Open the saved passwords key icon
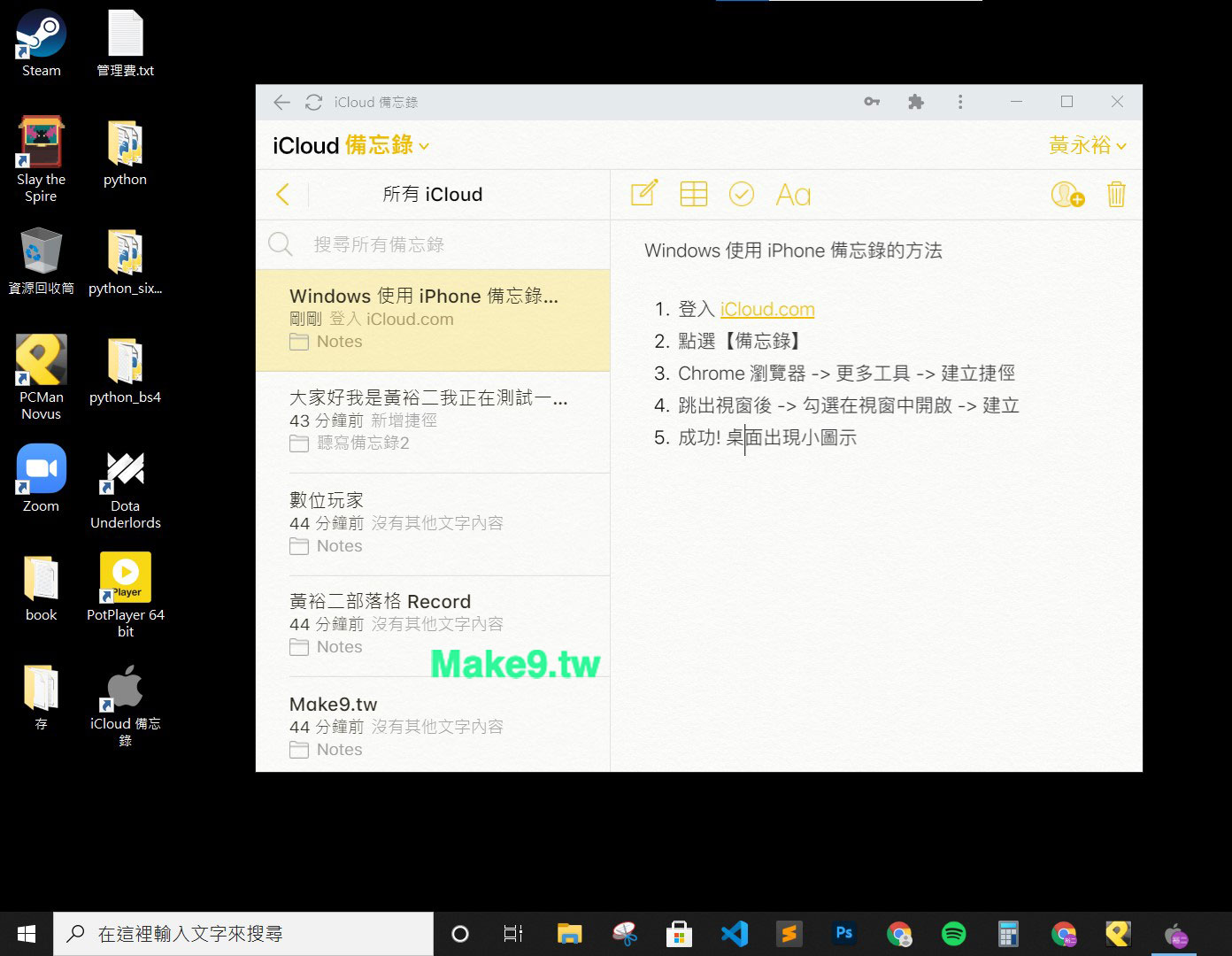This screenshot has height=956, width=1232. [x=872, y=102]
